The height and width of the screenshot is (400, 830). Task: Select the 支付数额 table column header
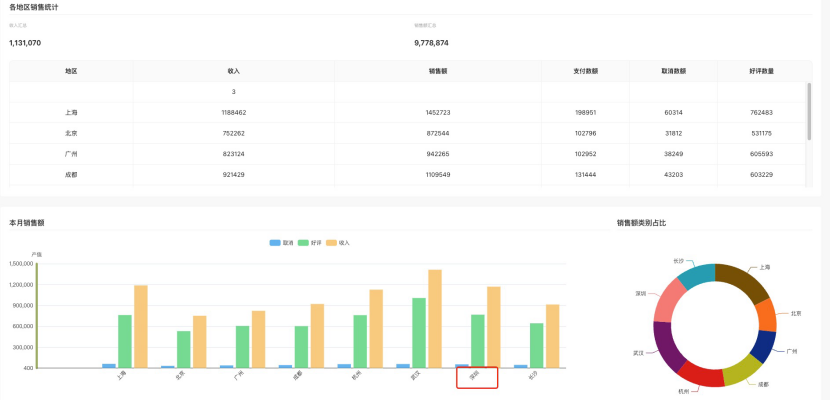pyautogui.click(x=586, y=71)
